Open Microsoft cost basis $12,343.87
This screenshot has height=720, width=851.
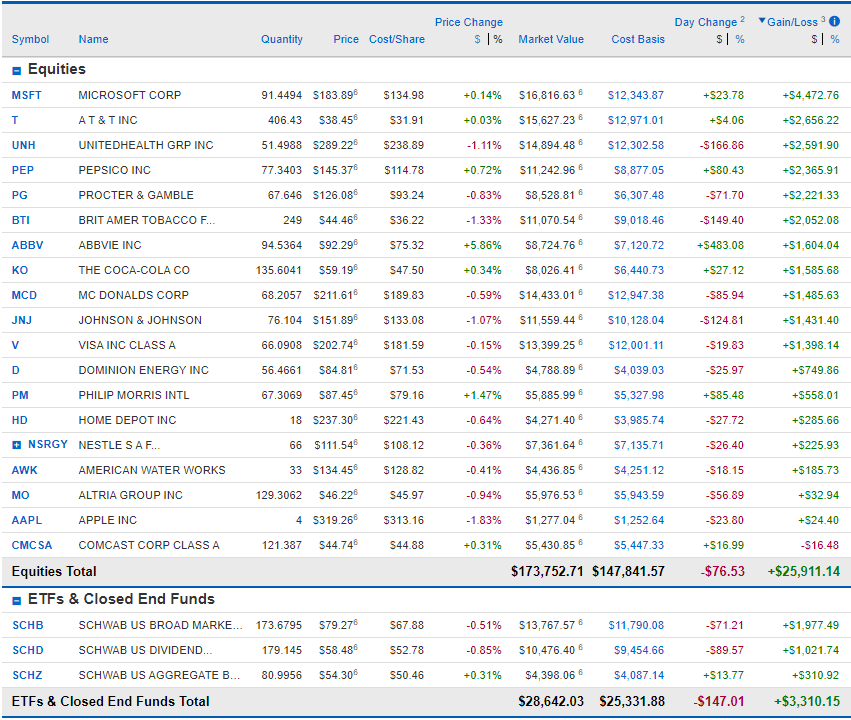click(x=636, y=95)
